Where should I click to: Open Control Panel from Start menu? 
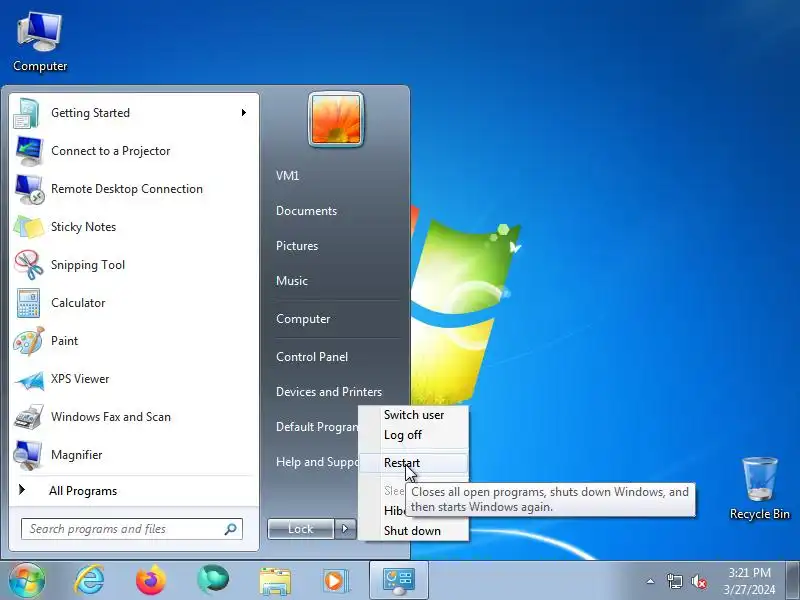(312, 357)
